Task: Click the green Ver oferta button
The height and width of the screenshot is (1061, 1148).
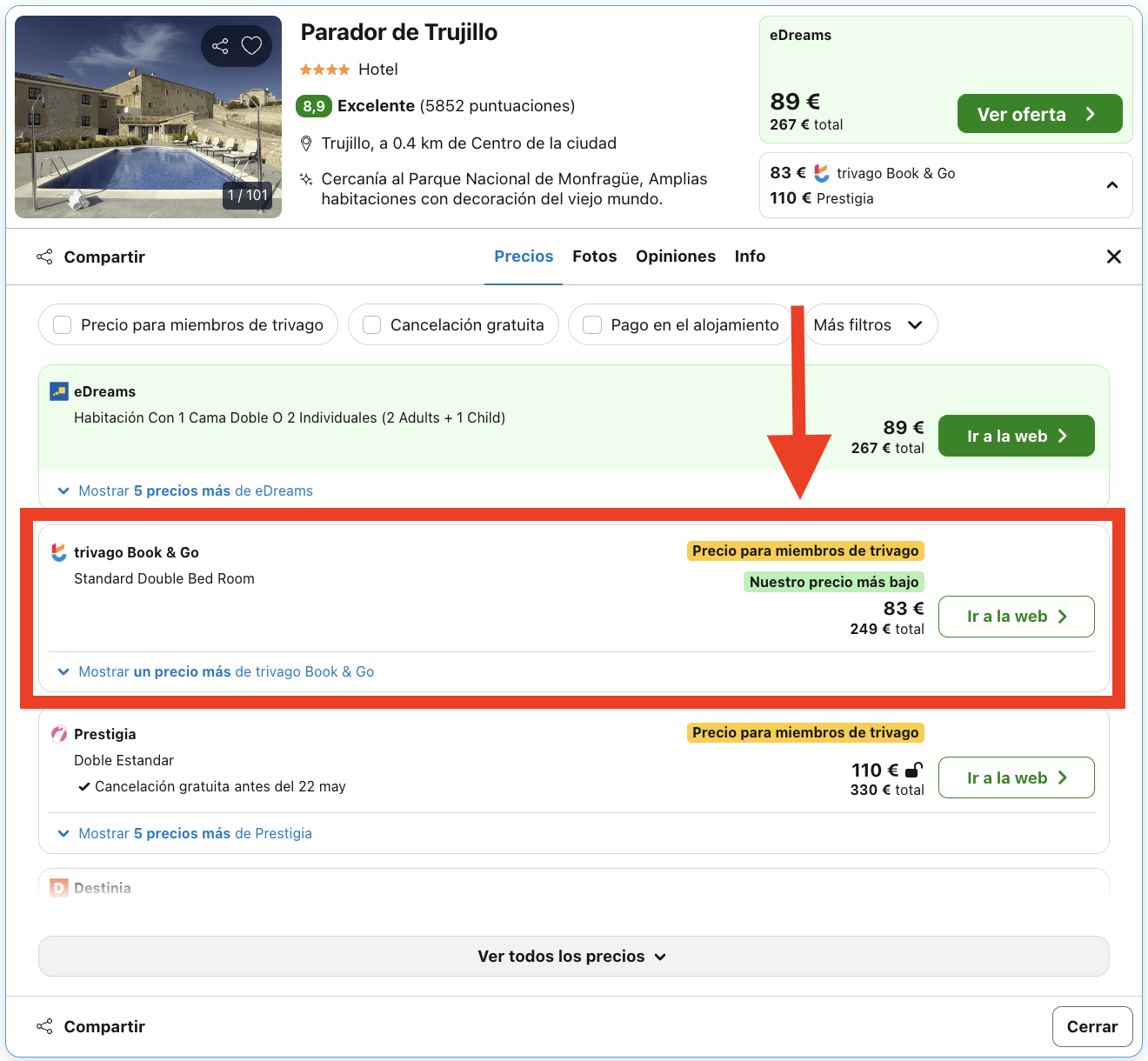Action: (1039, 113)
